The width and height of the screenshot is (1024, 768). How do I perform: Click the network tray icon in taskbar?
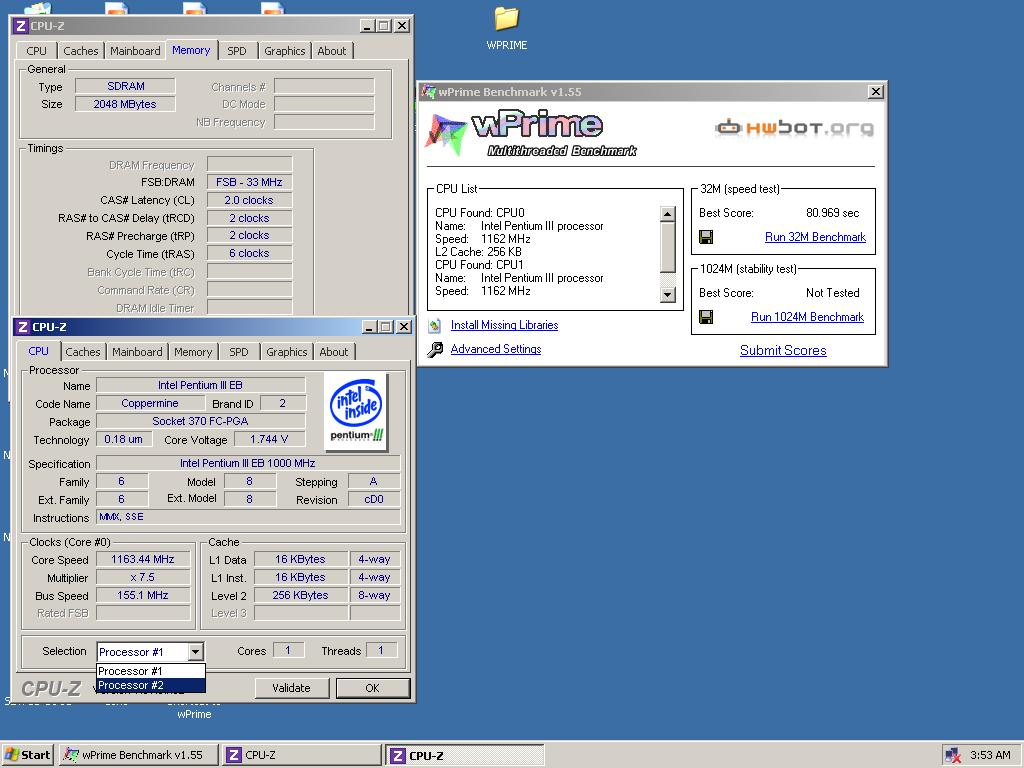[x=953, y=755]
